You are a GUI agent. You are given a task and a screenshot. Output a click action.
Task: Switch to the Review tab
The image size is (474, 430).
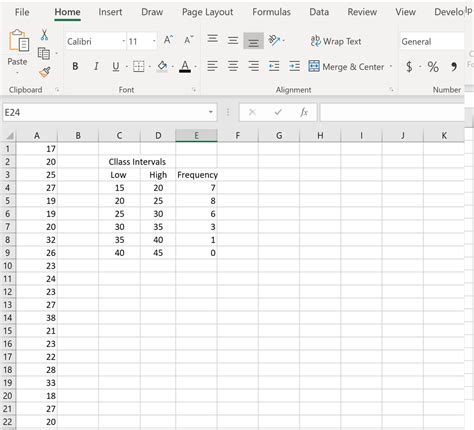[362, 12]
